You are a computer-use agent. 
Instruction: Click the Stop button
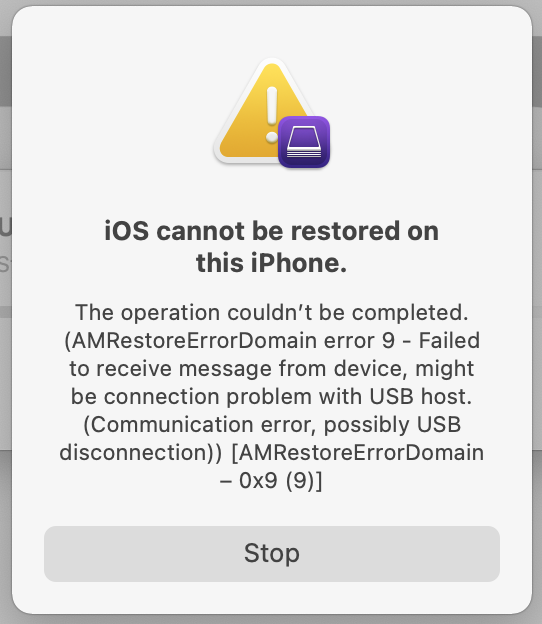click(272, 554)
